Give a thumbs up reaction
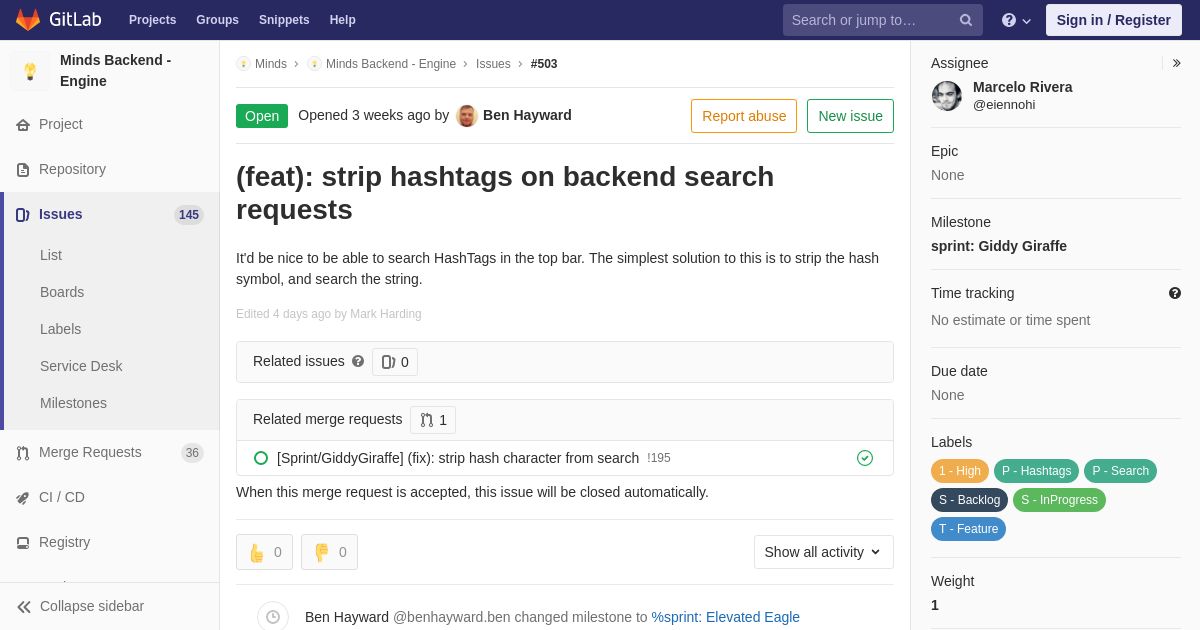 point(264,552)
